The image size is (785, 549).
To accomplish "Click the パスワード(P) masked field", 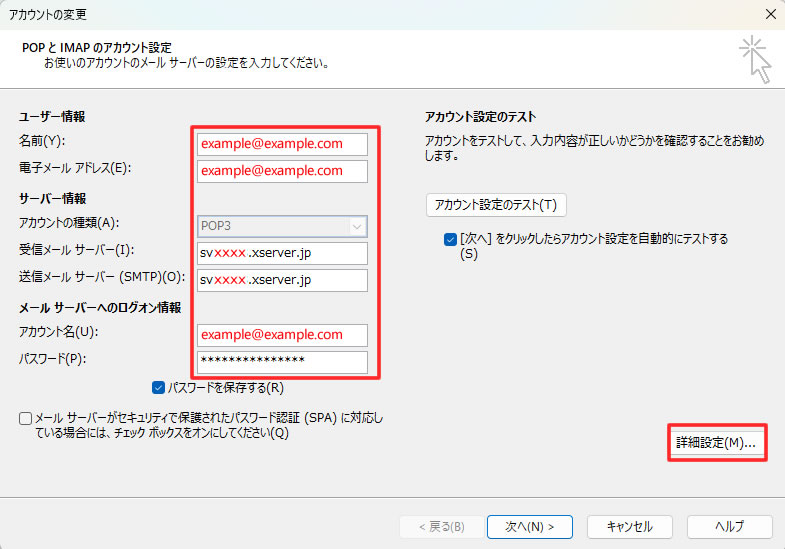I will point(282,361).
